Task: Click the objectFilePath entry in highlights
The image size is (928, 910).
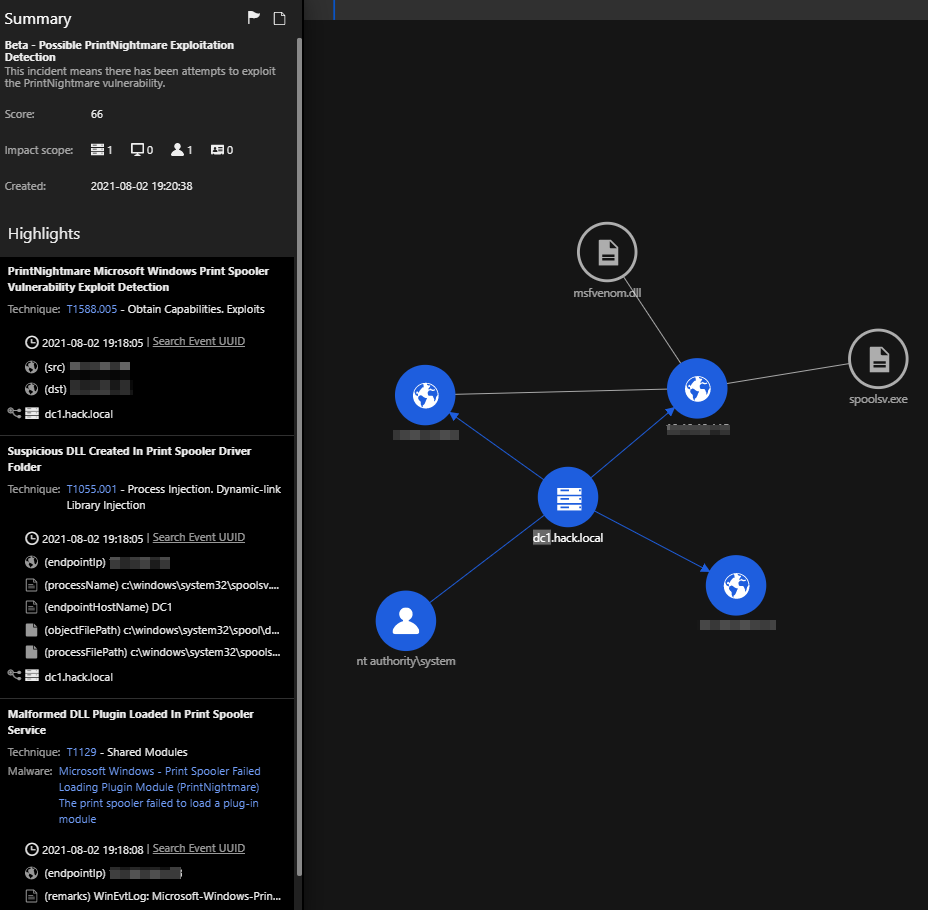Action: click(x=160, y=630)
